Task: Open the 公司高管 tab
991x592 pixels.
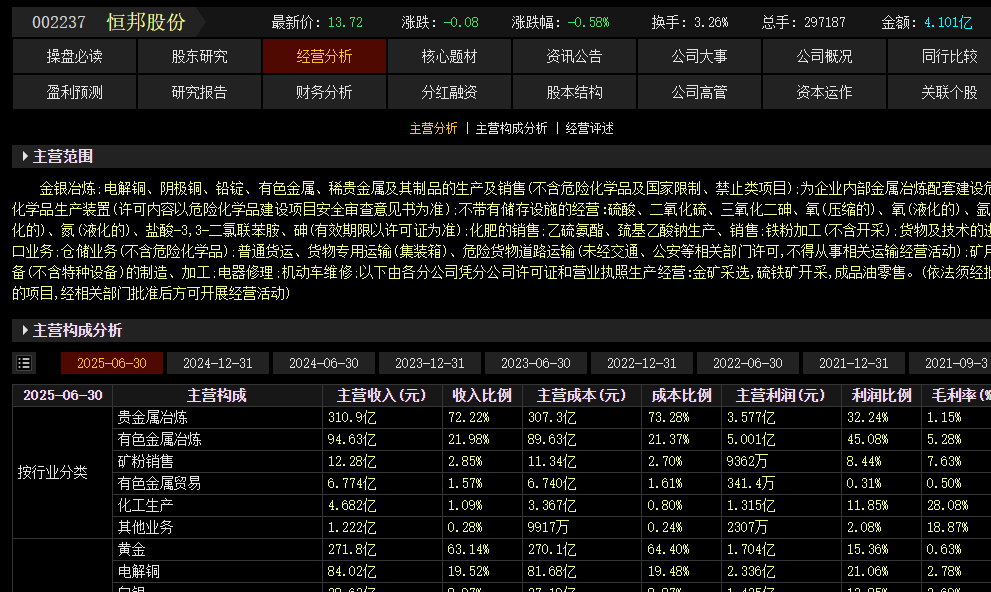Action: pos(699,92)
